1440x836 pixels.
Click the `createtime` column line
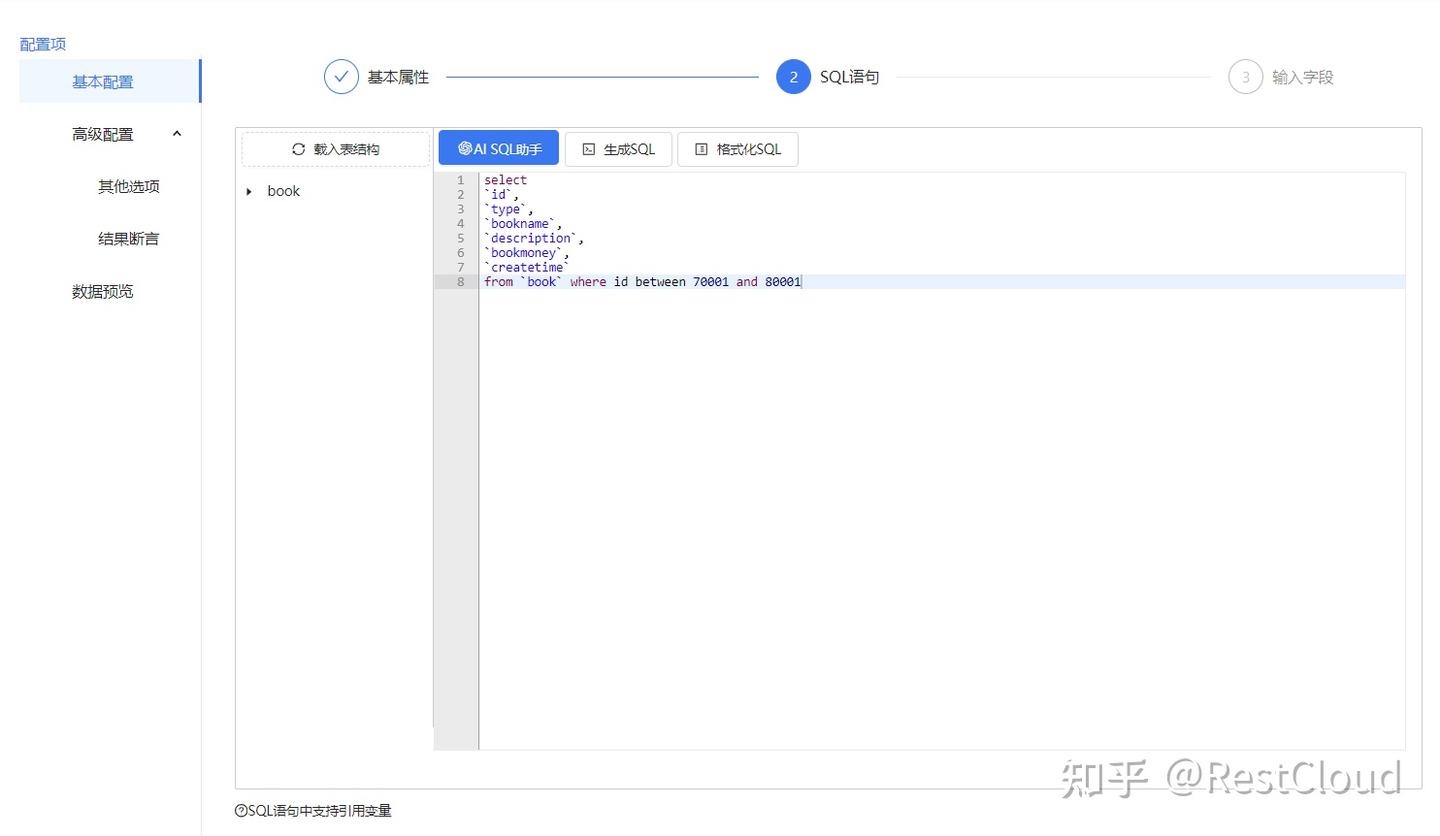pyautogui.click(x=526, y=267)
